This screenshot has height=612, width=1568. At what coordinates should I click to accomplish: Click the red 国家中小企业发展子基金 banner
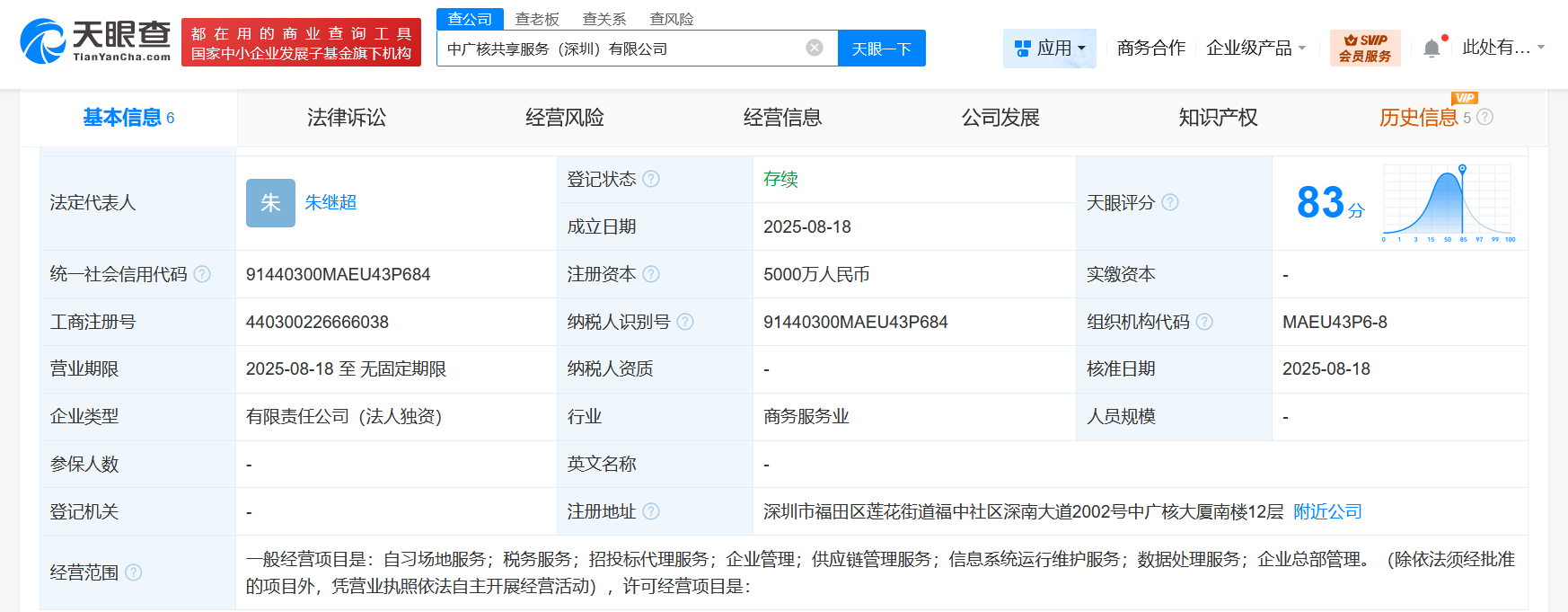(x=301, y=42)
